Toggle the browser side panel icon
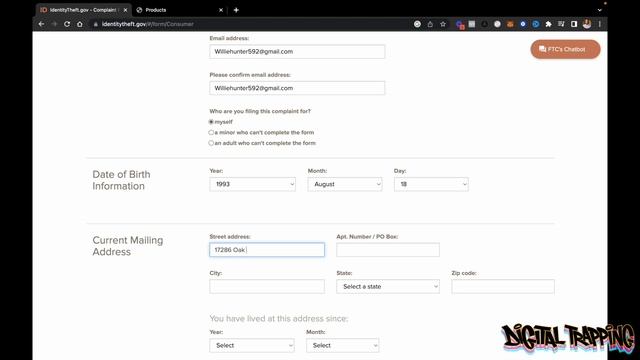This screenshot has height=360, width=640. [574, 24]
